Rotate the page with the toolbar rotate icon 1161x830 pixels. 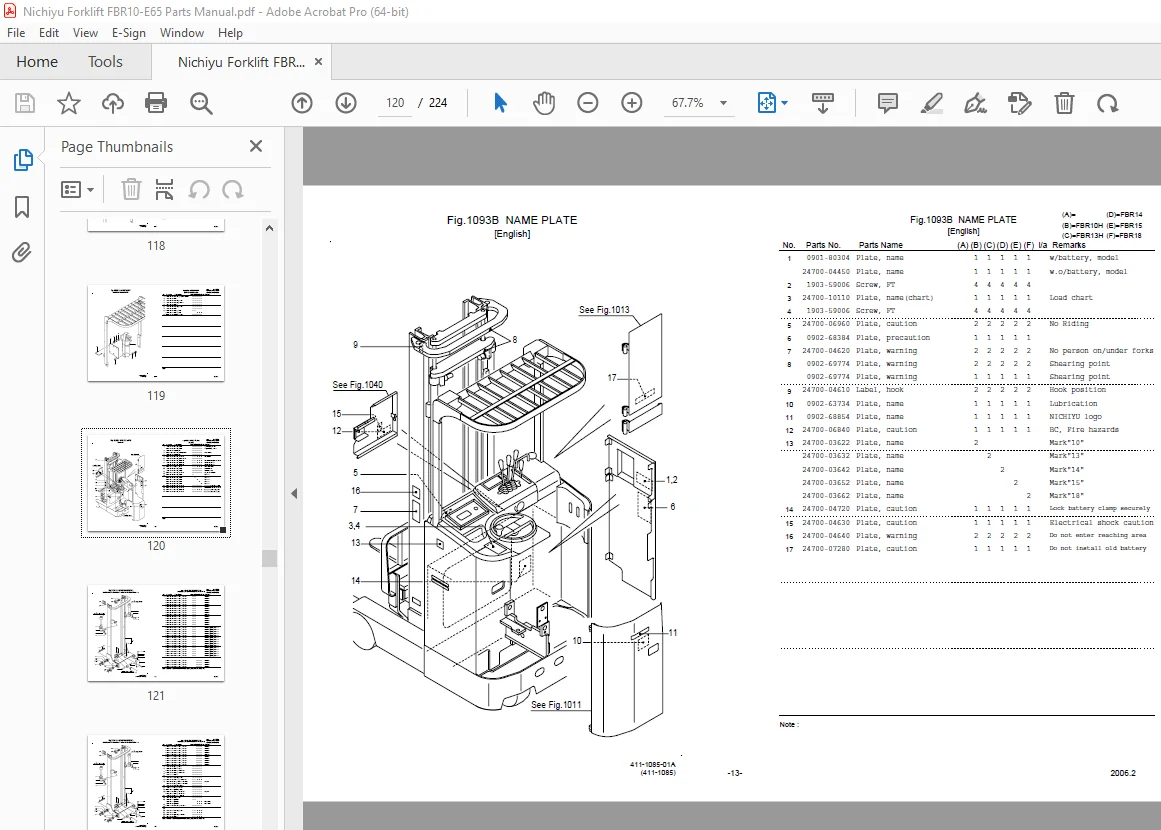click(x=1108, y=103)
